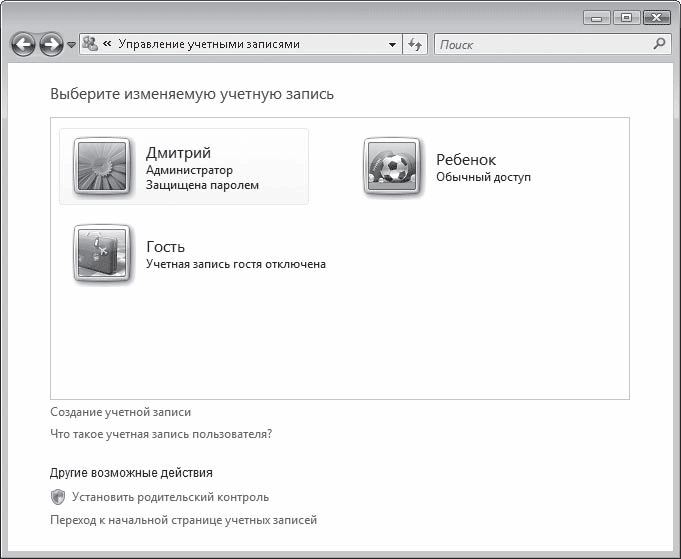Click the Forward navigation arrow button

coord(51,45)
